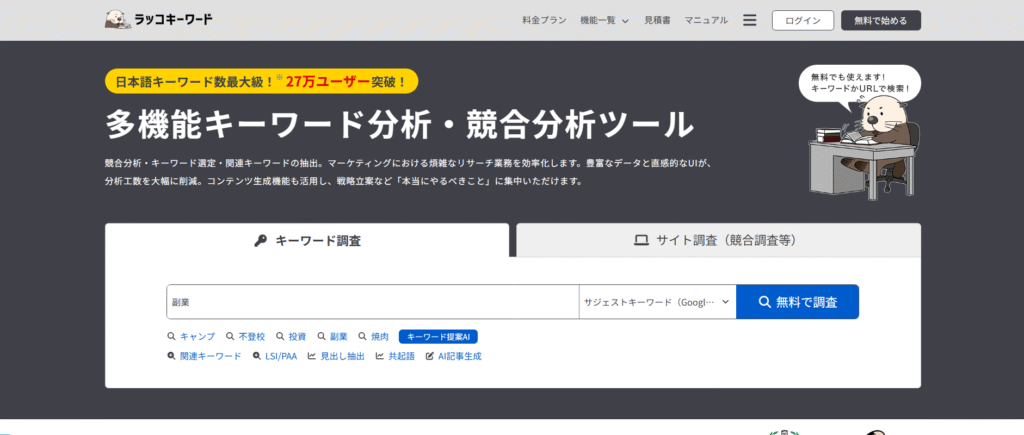Click the edit icon beside AI記事生成
1024x435 pixels.
(x=430, y=357)
